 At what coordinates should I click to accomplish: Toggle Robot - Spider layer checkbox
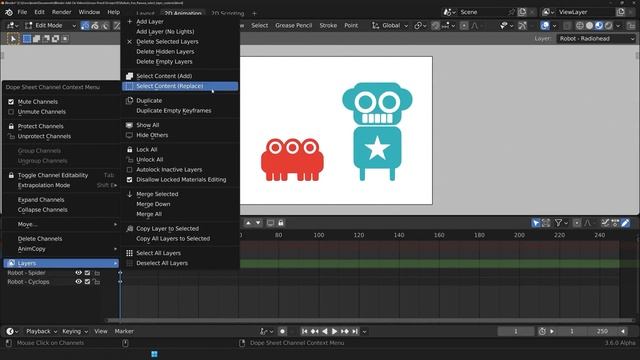pyautogui.click(x=87, y=273)
